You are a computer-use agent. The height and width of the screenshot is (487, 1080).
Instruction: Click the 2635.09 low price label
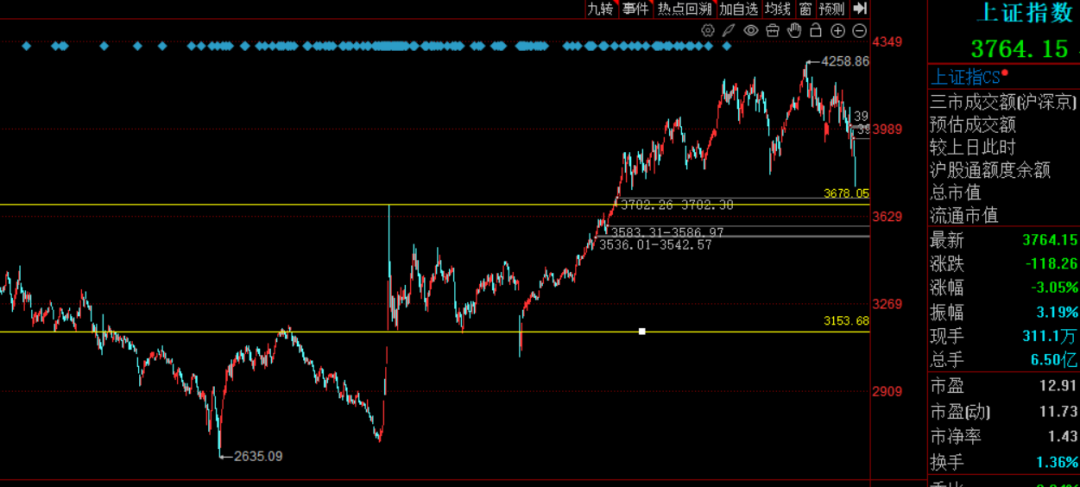(x=258, y=456)
